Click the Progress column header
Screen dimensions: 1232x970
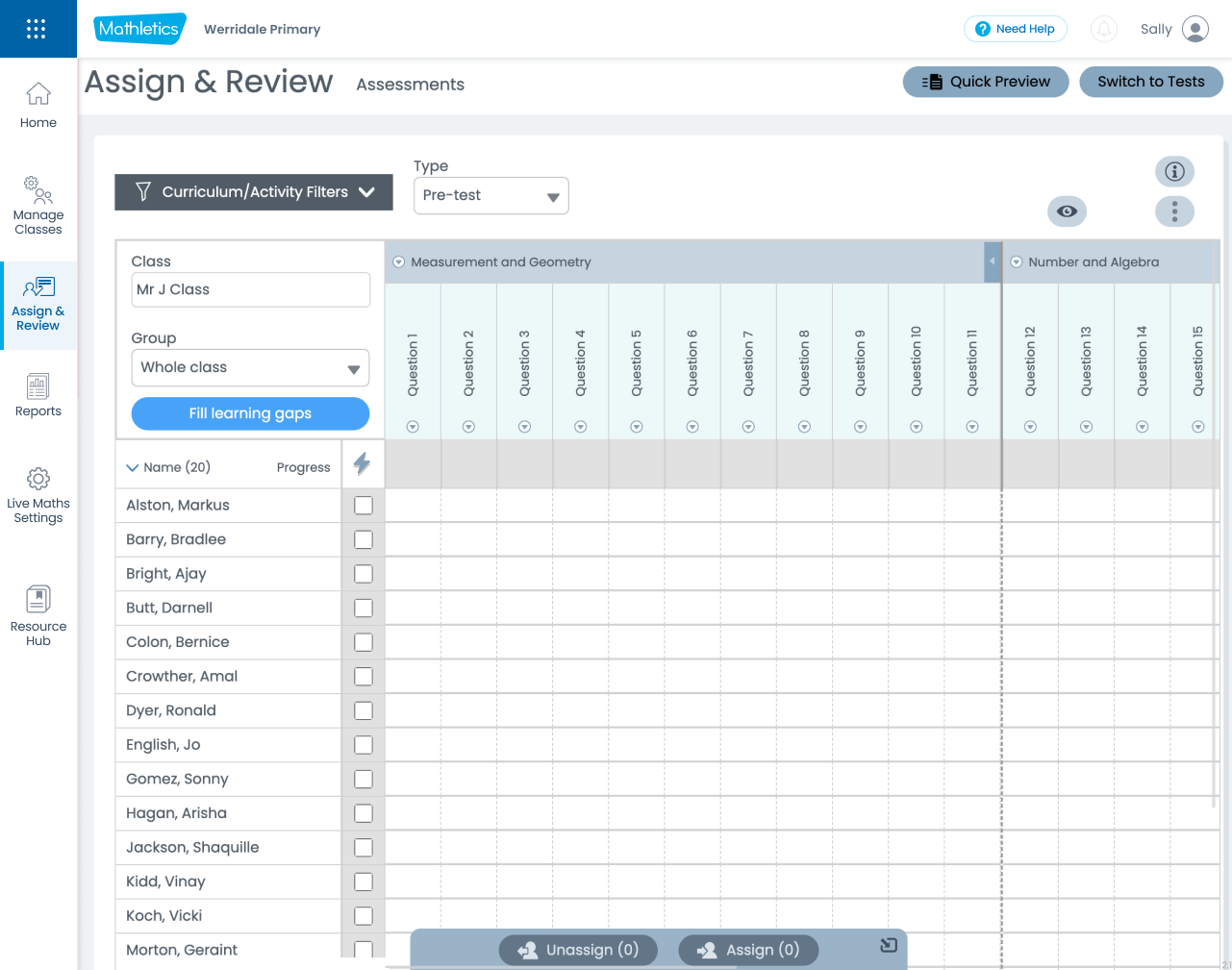(303, 467)
